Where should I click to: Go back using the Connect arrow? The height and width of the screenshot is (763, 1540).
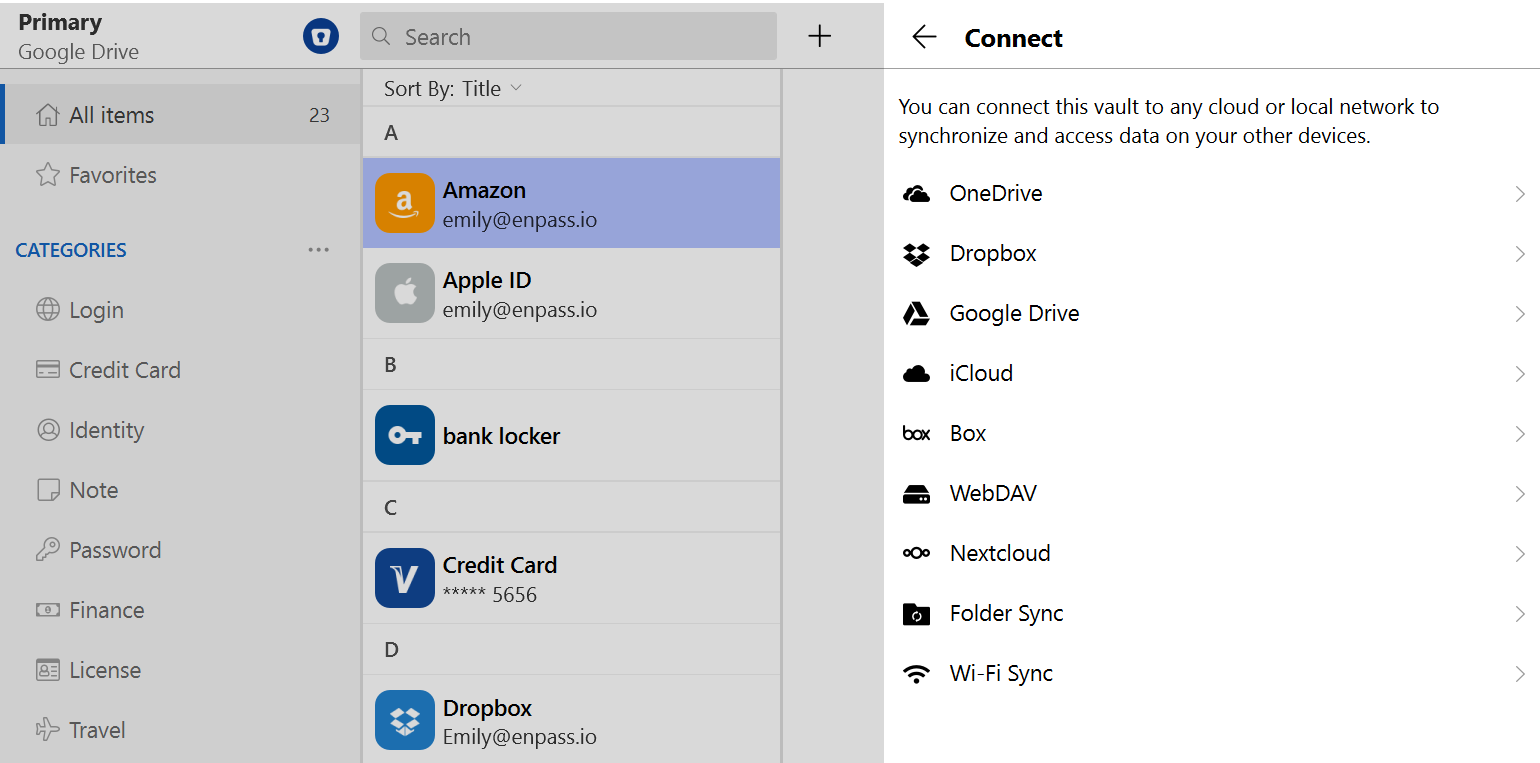click(924, 38)
